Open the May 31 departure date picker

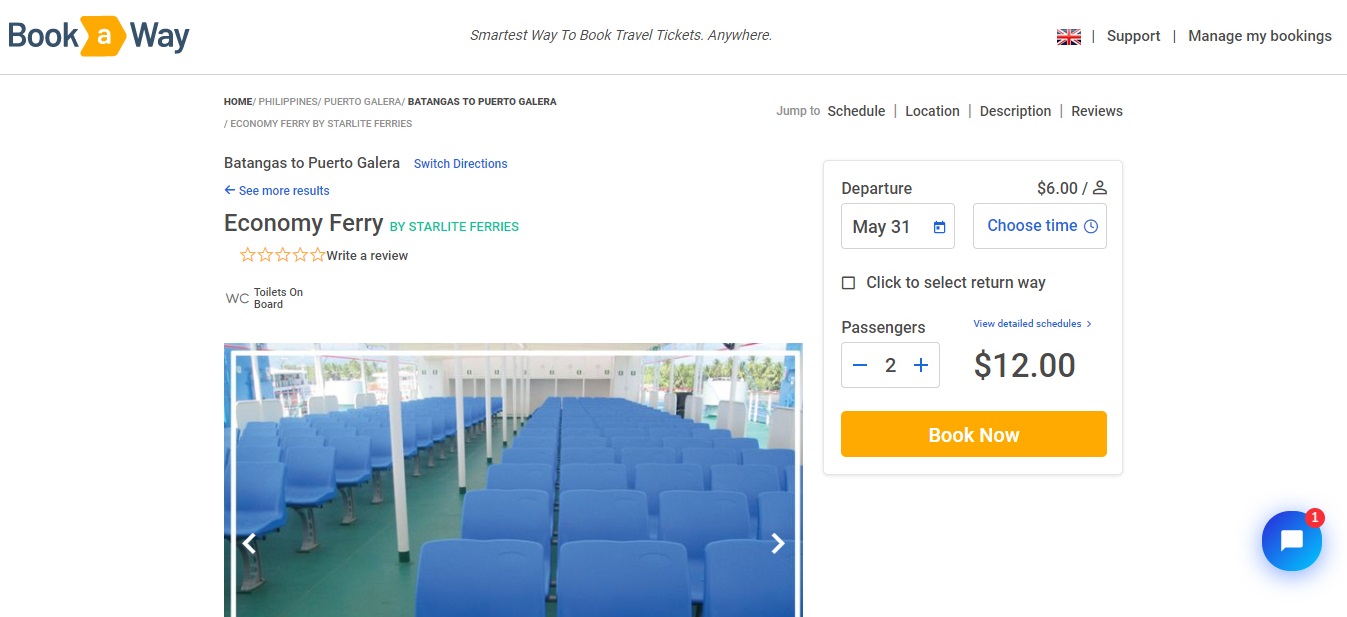[898, 226]
